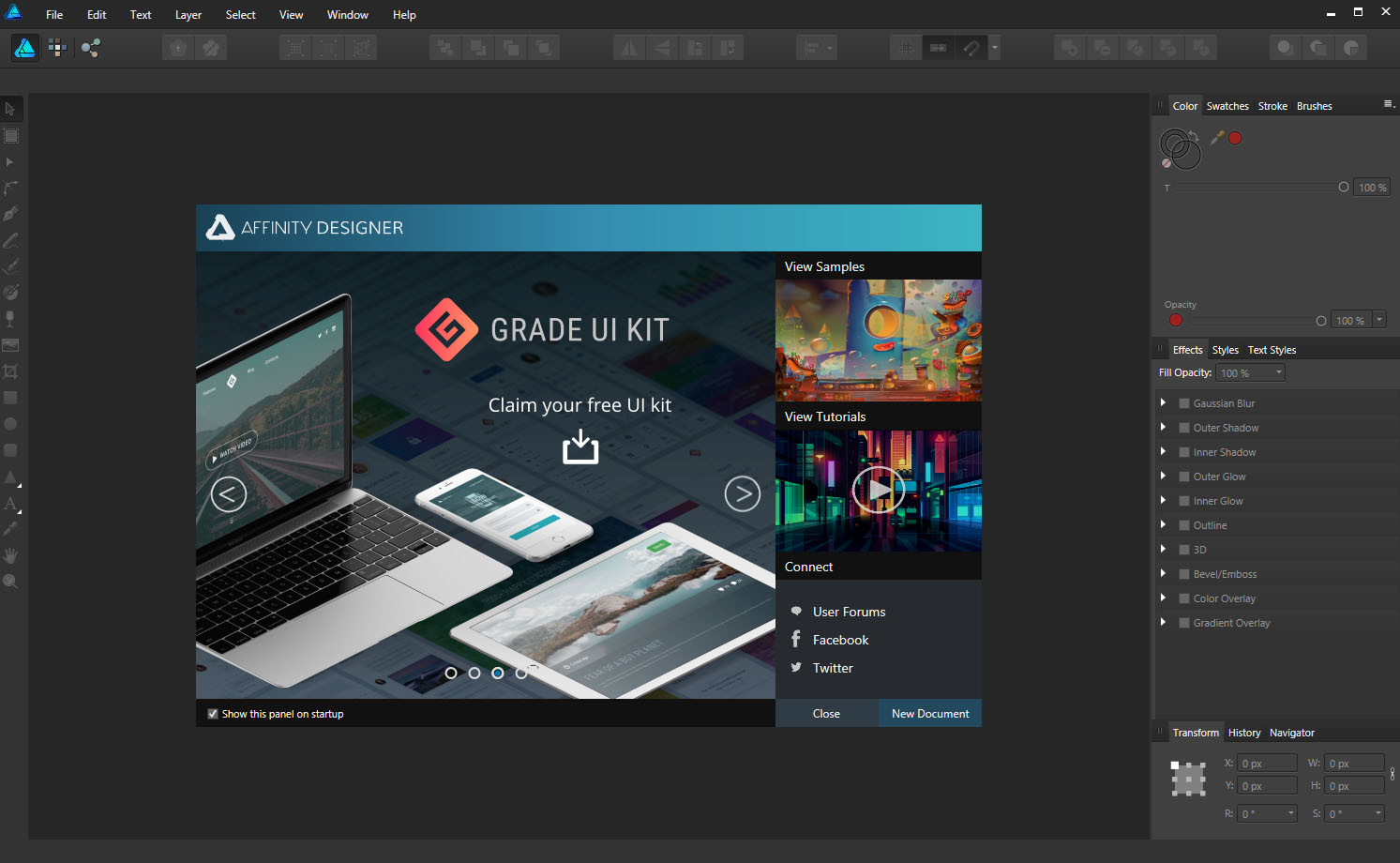This screenshot has height=863, width=1400.
Task: Select the Rectangle shape tool
Action: coord(10,398)
